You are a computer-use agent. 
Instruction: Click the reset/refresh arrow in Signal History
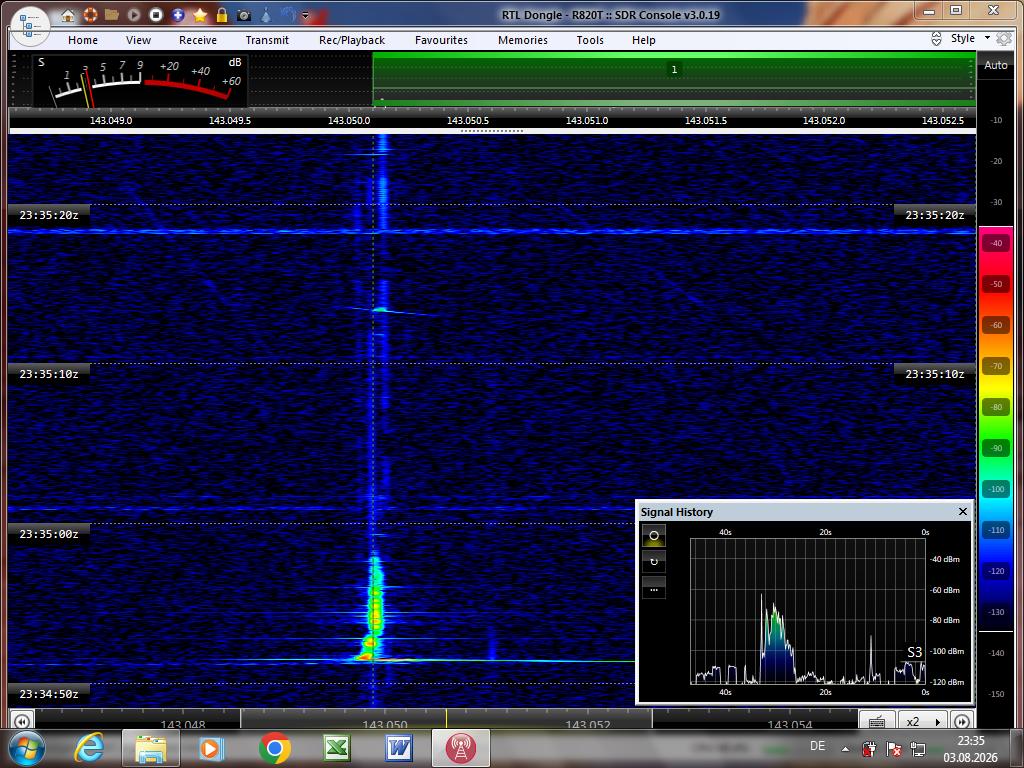pos(654,562)
